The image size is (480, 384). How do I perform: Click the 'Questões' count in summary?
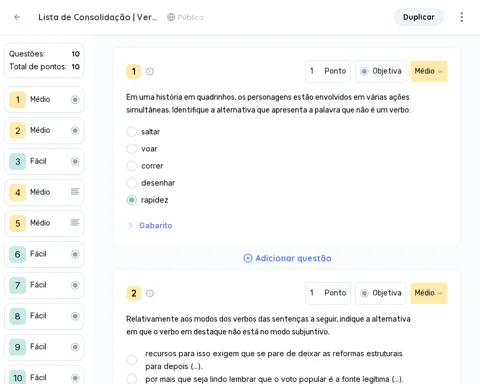[44, 54]
